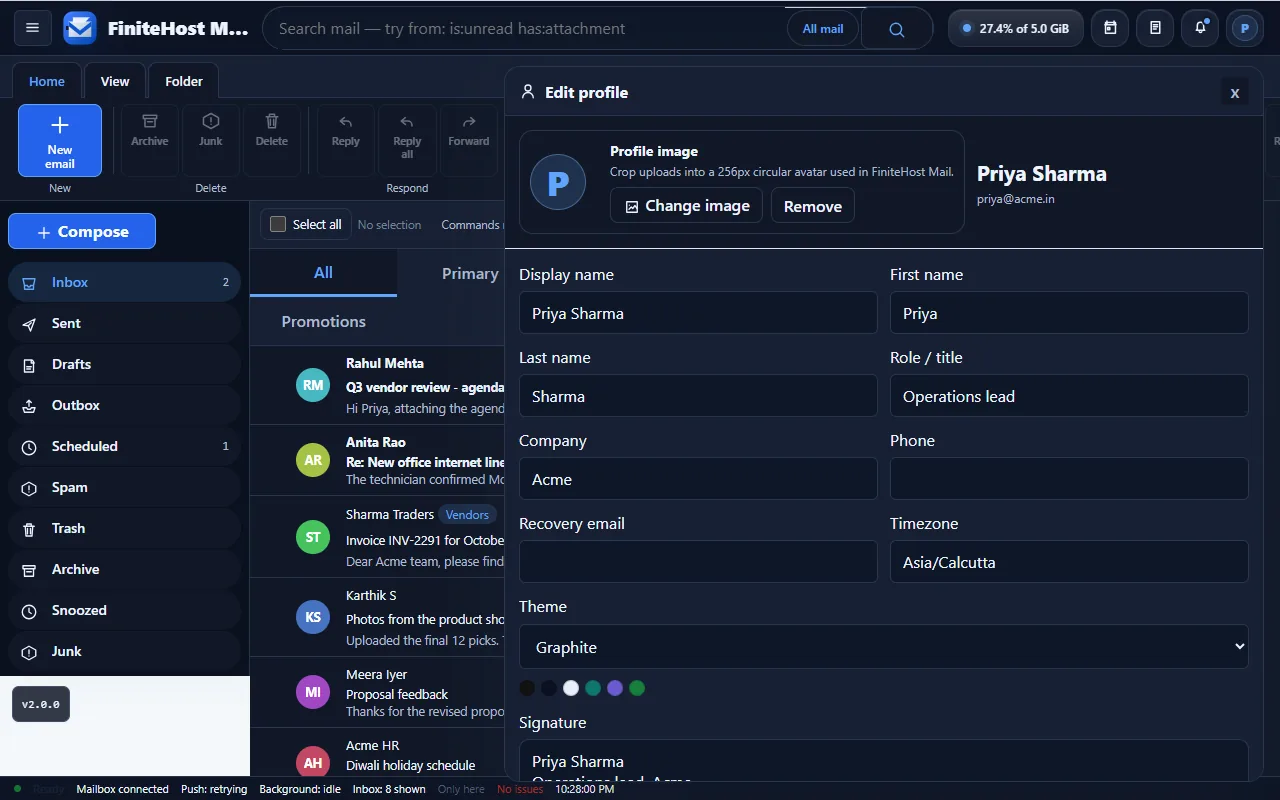Open the account avatar P in header

pyautogui.click(x=1245, y=28)
